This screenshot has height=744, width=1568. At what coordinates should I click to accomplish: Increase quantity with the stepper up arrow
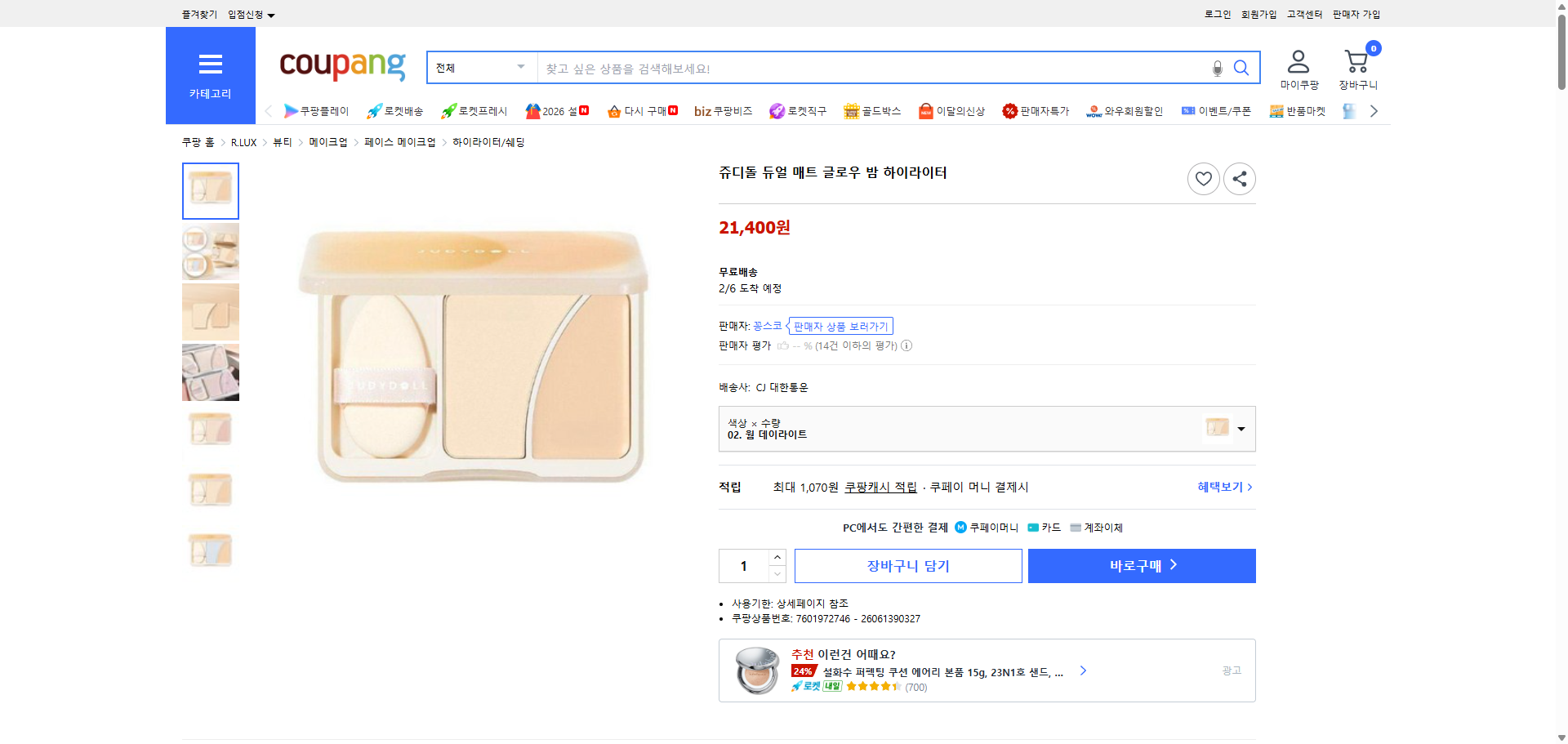pos(777,556)
